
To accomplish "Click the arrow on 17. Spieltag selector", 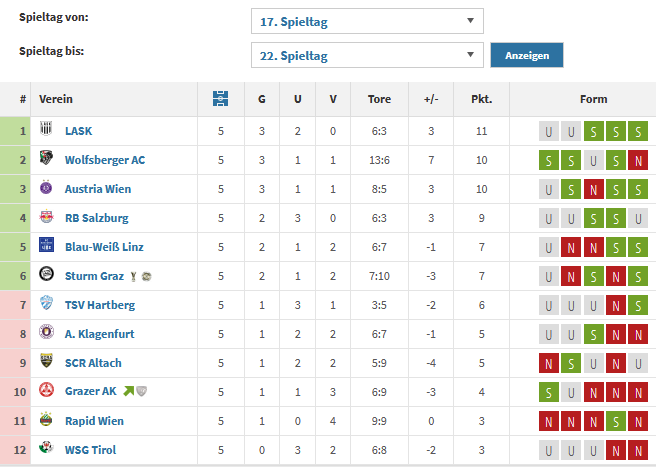I will point(470,21).
